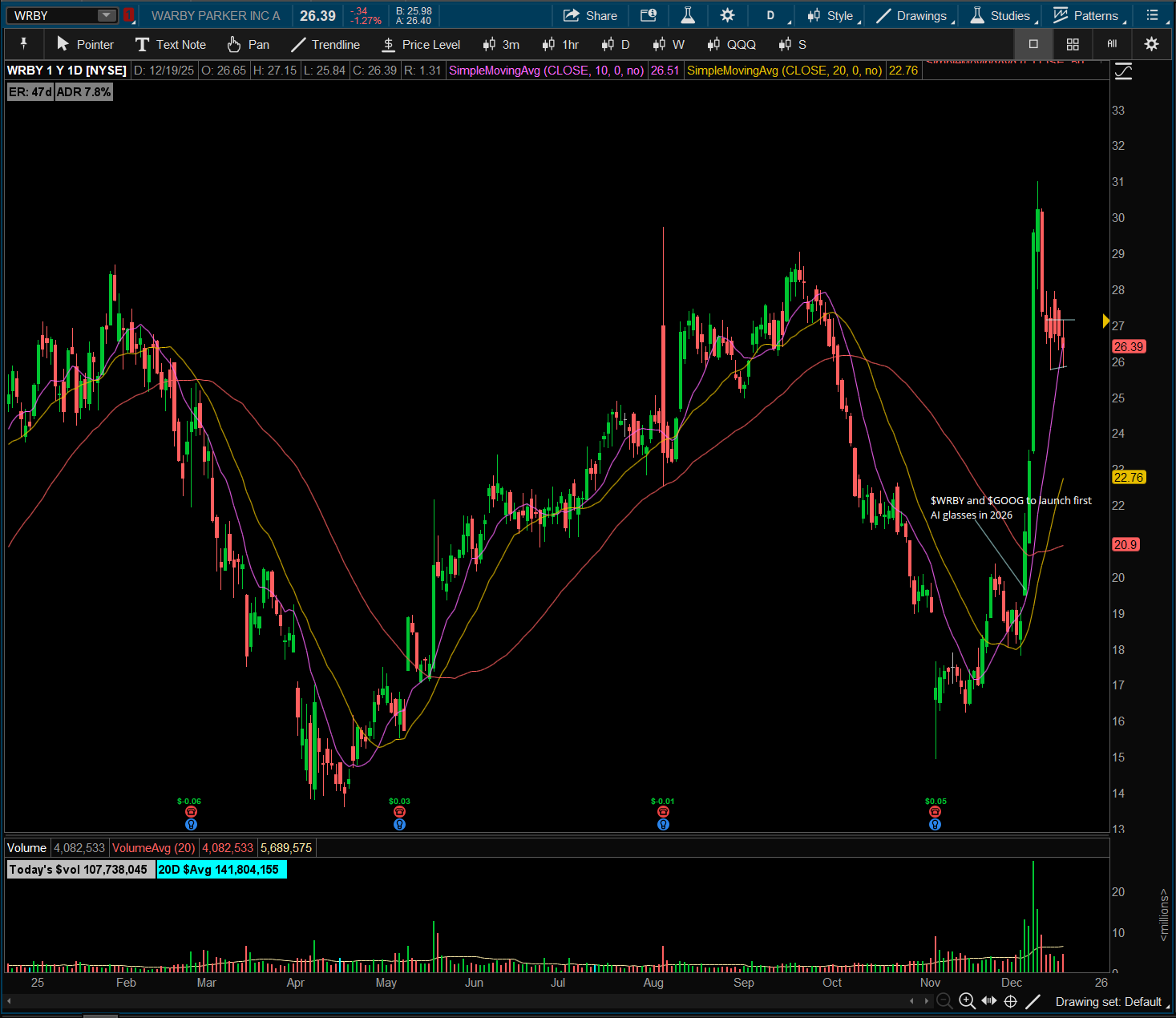Switch to weekly W timeframe button
This screenshot has height=1018, width=1176.
coord(669,44)
